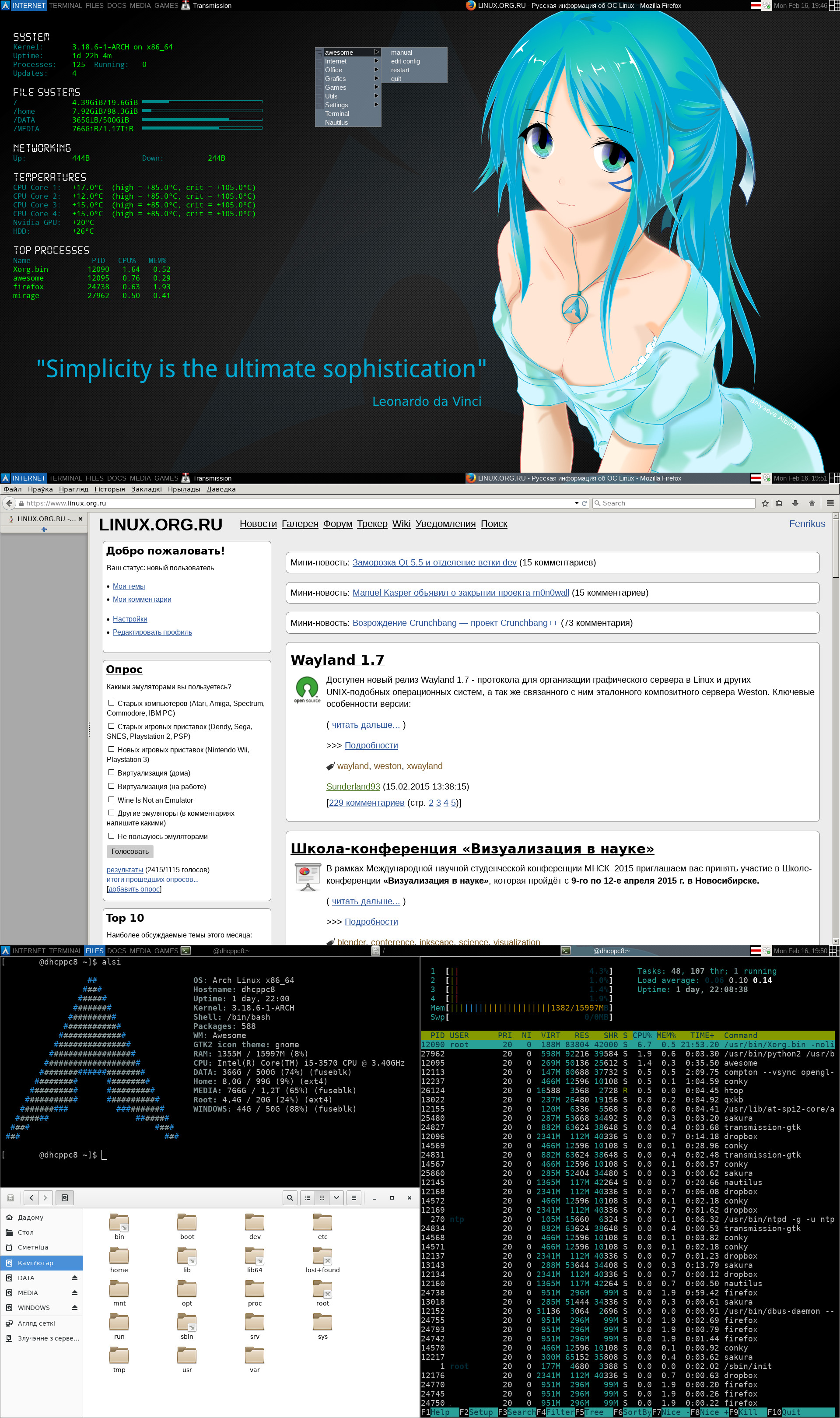840x1418 pixels.
Task: Click open source logo beside Wayland article
Action: tap(307, 689)
